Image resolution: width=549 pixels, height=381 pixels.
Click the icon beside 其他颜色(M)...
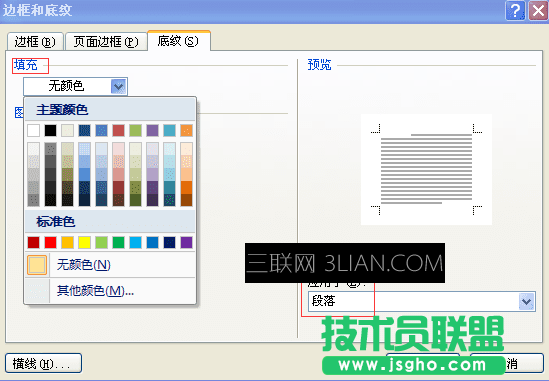37,291
